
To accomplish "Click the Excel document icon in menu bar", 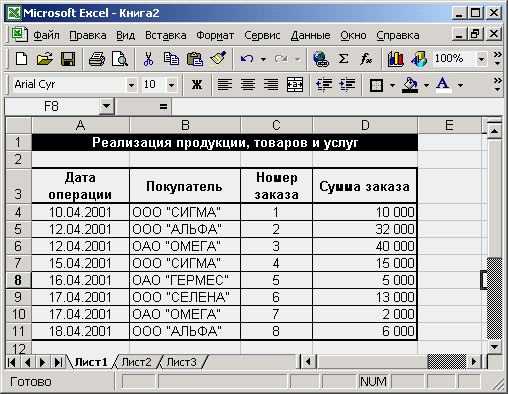I will pos(19,34).
